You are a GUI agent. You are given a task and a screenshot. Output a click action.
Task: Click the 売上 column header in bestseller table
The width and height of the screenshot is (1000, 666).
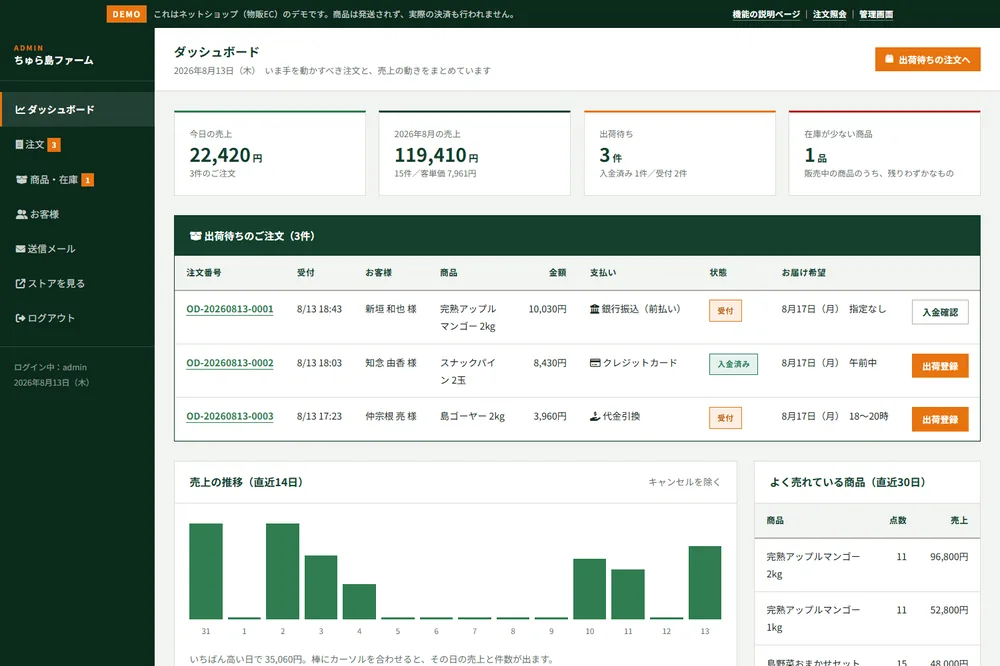pyautogui.click(x=959, y=520)
